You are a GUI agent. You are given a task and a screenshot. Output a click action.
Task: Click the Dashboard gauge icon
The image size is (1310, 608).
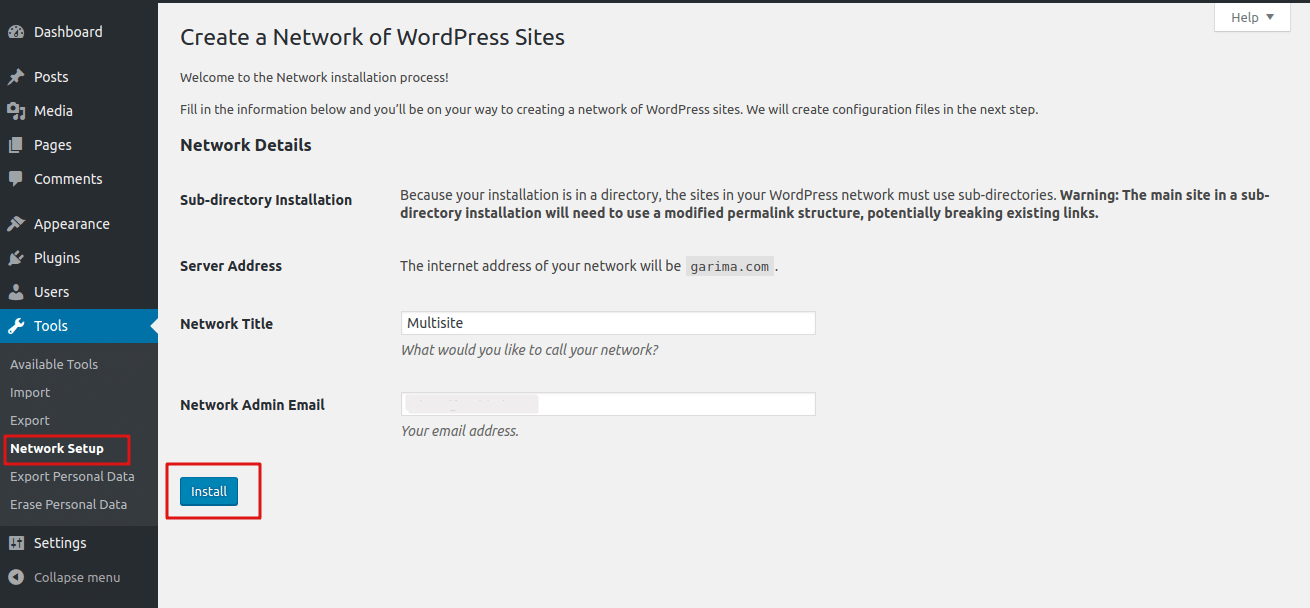pos(16,32)
